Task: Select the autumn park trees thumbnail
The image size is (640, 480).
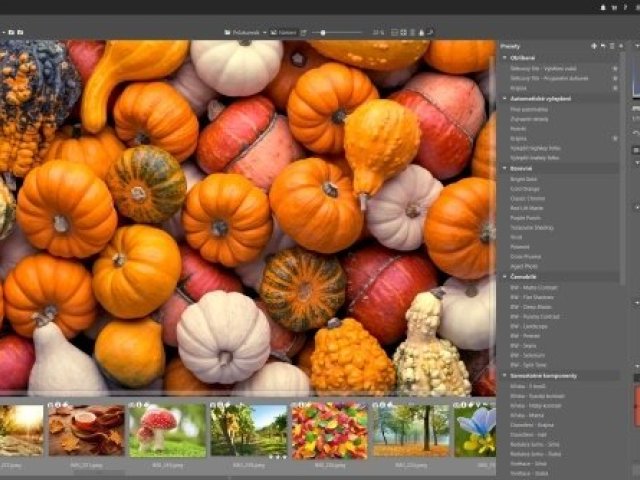Action: 411,430
